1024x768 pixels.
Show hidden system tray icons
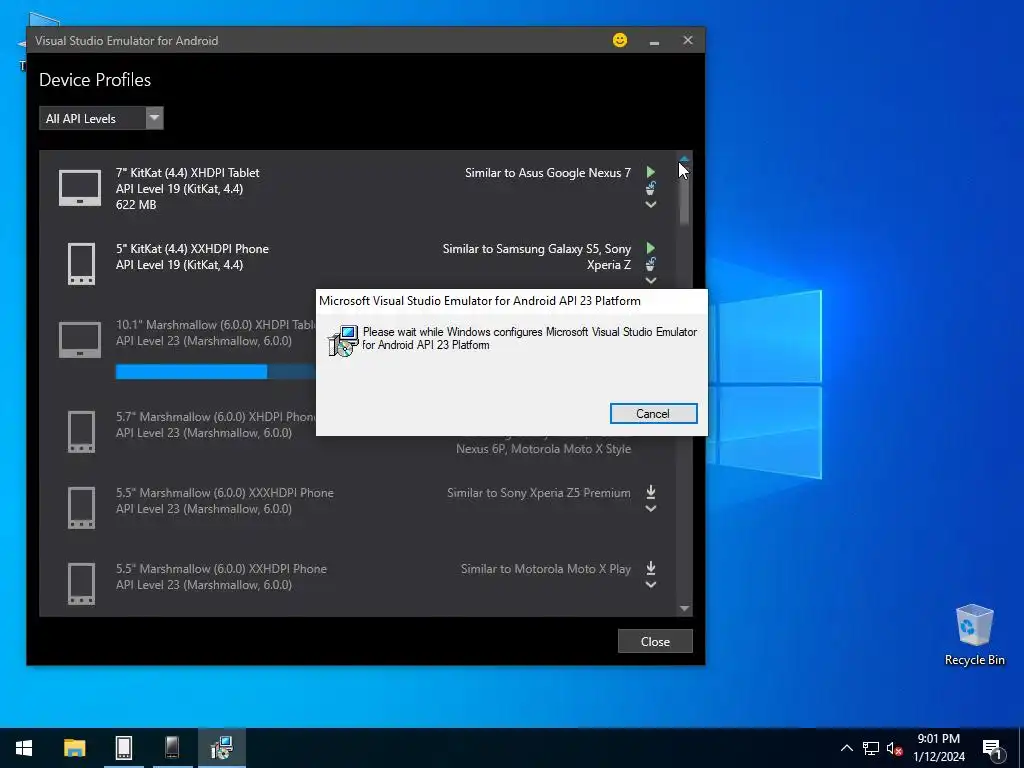(846, 748)
